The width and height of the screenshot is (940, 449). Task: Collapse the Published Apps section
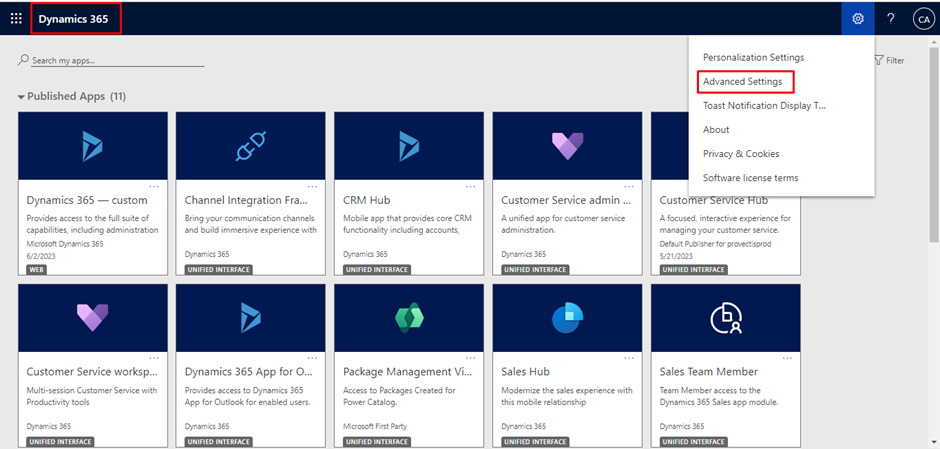[22, 97]
